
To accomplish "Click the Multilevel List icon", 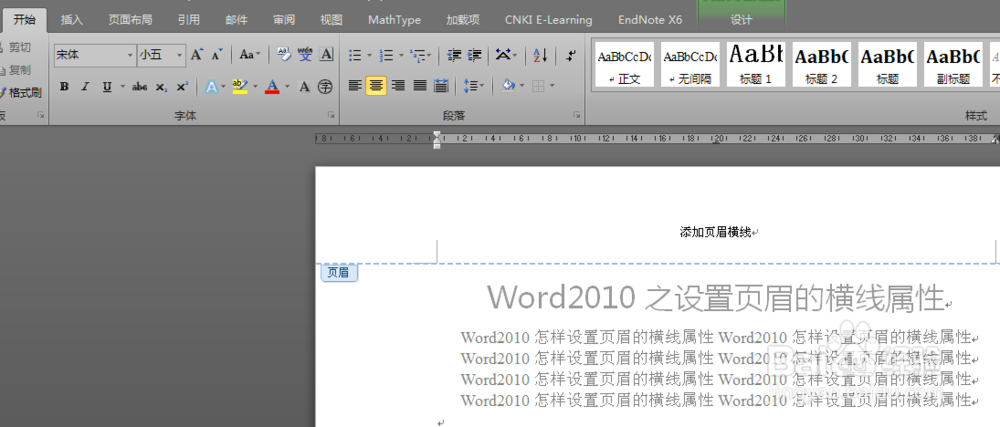I will pyautogui.click(x=417, y=55).
